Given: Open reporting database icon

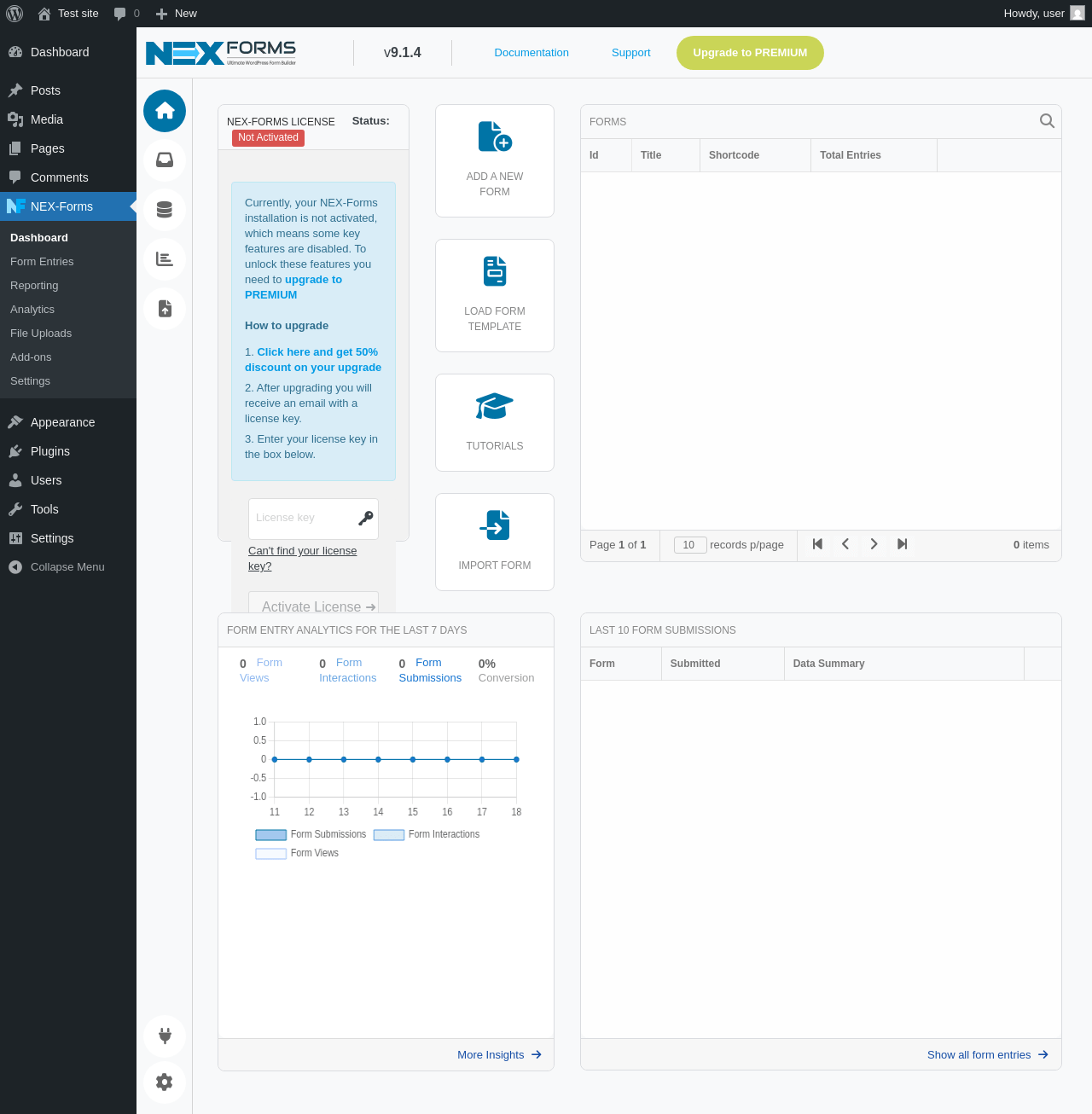Looking at the screenshot, I should click(165, 210).
